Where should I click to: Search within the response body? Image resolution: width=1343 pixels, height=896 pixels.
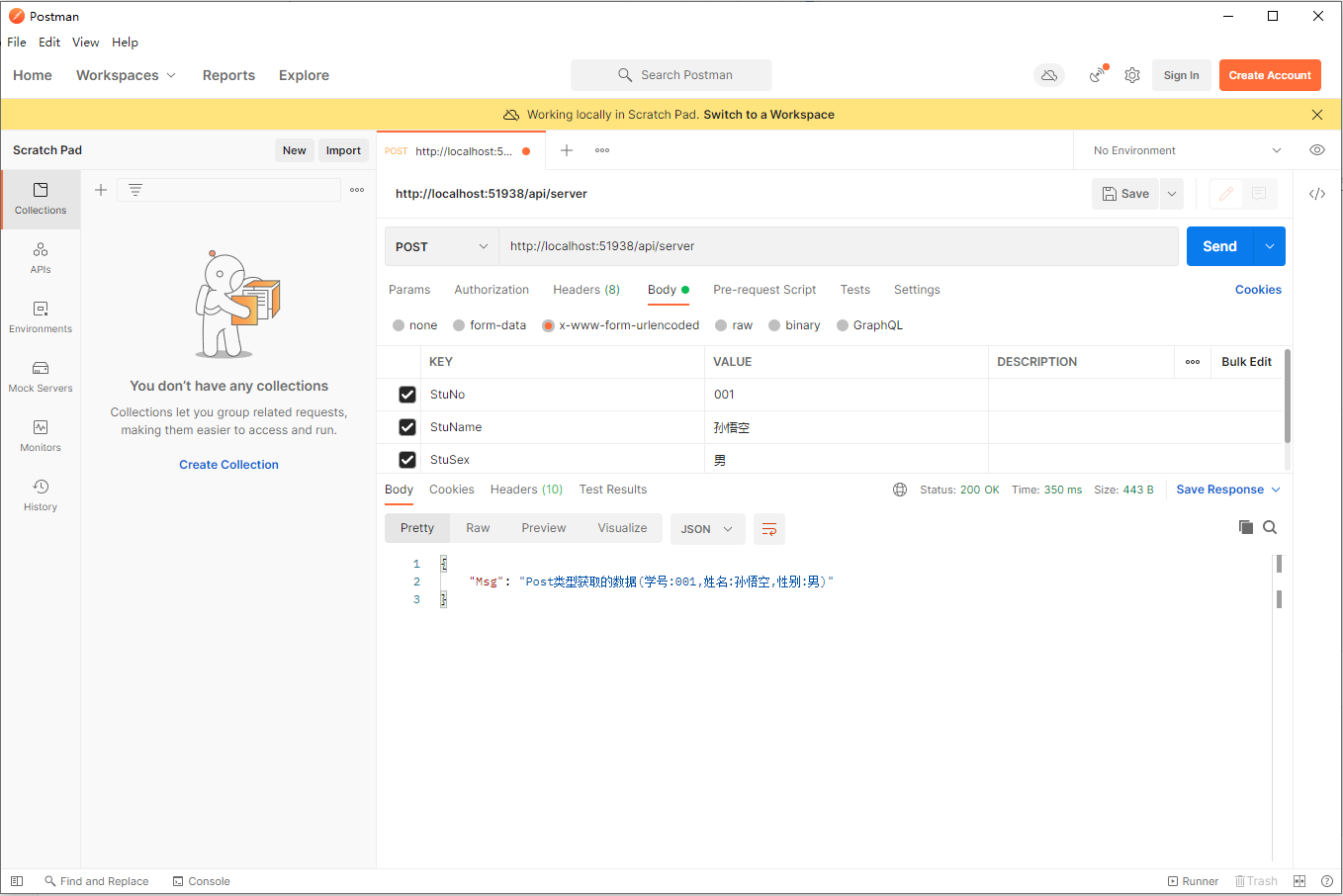tap(1270, 527)
